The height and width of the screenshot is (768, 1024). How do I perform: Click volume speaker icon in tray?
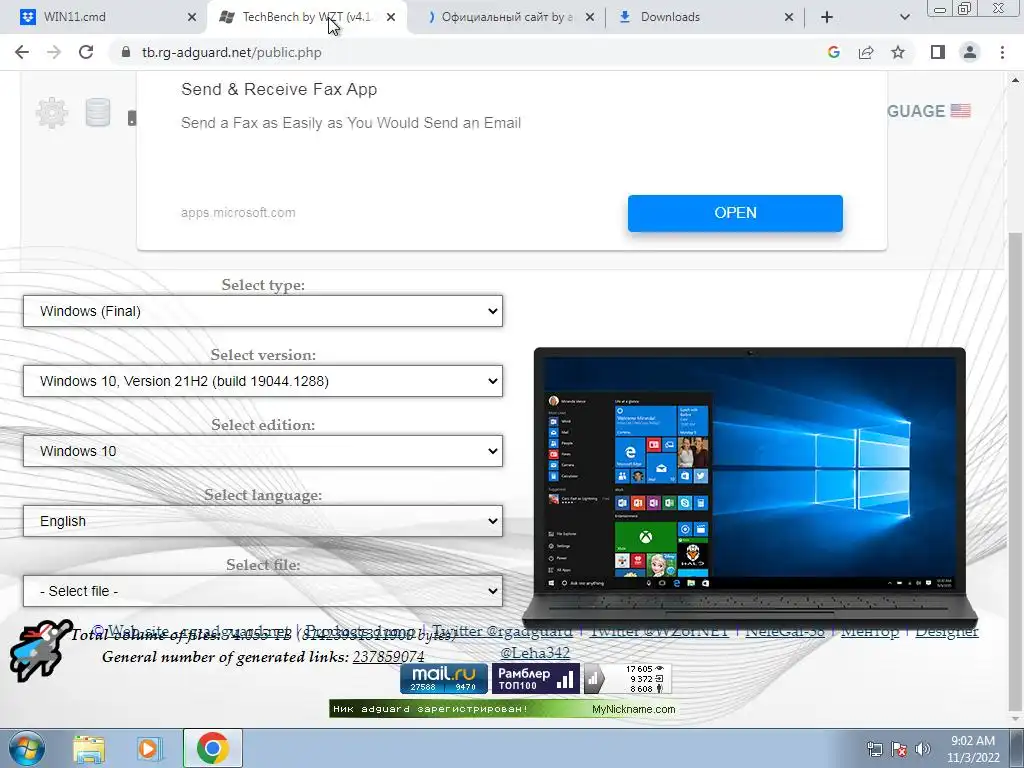coord(923,749)
